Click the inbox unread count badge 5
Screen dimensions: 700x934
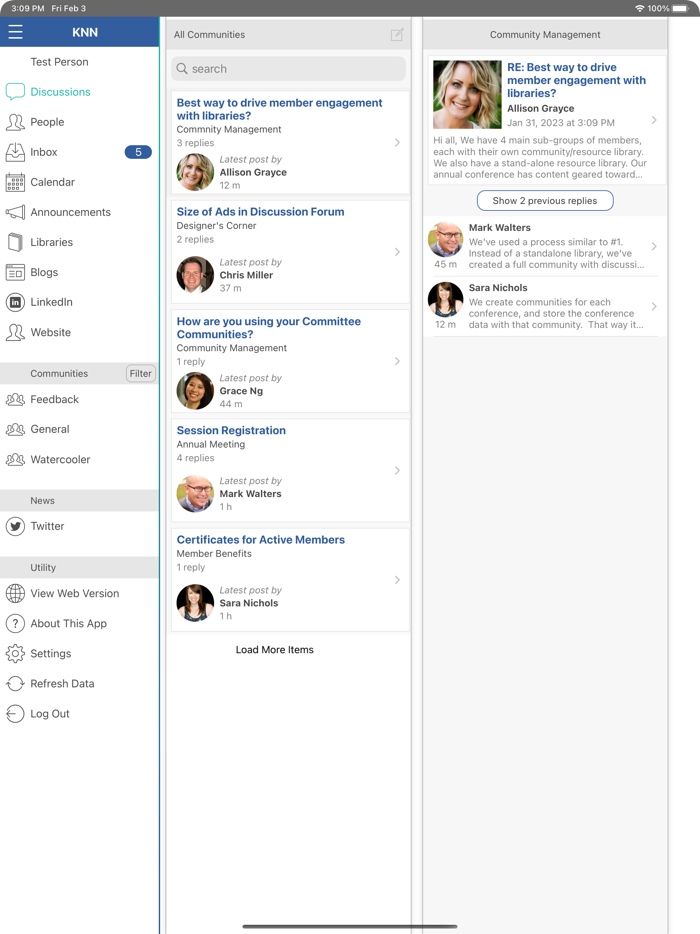pyautogui.click(x=138, y=152)
